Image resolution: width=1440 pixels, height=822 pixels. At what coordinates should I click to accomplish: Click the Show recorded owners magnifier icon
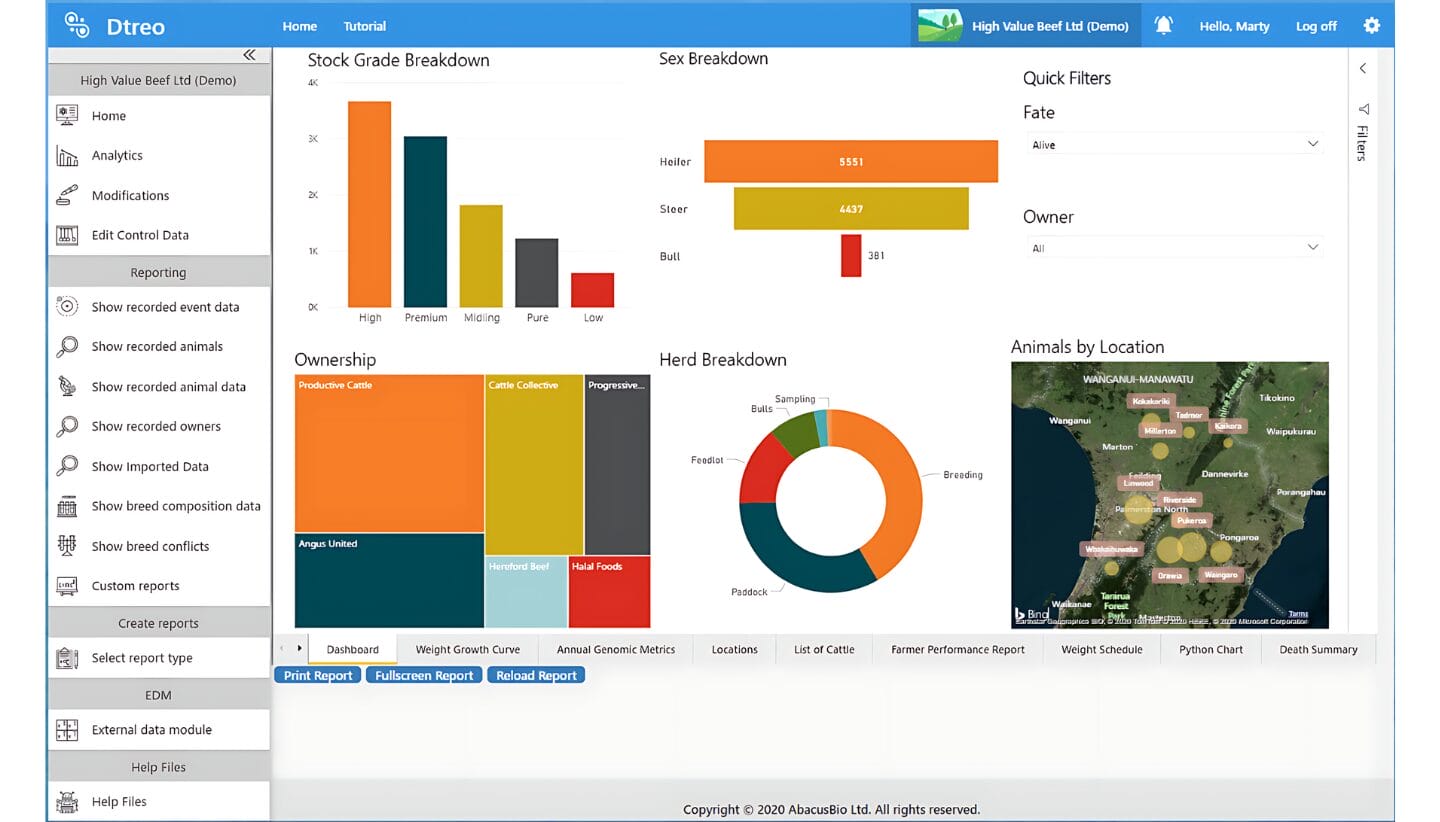click(x=67, y=426)
